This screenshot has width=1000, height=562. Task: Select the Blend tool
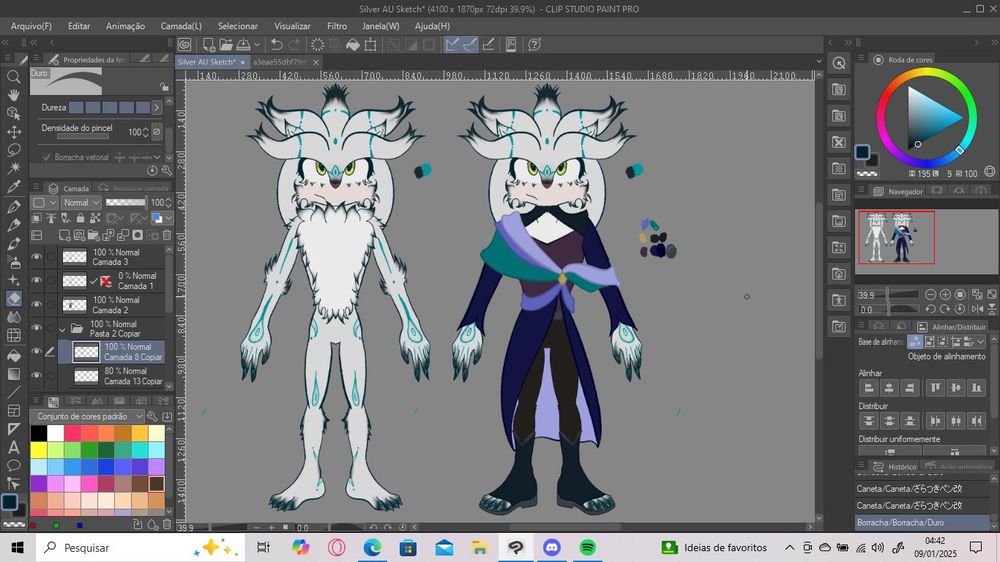[13, 316]
